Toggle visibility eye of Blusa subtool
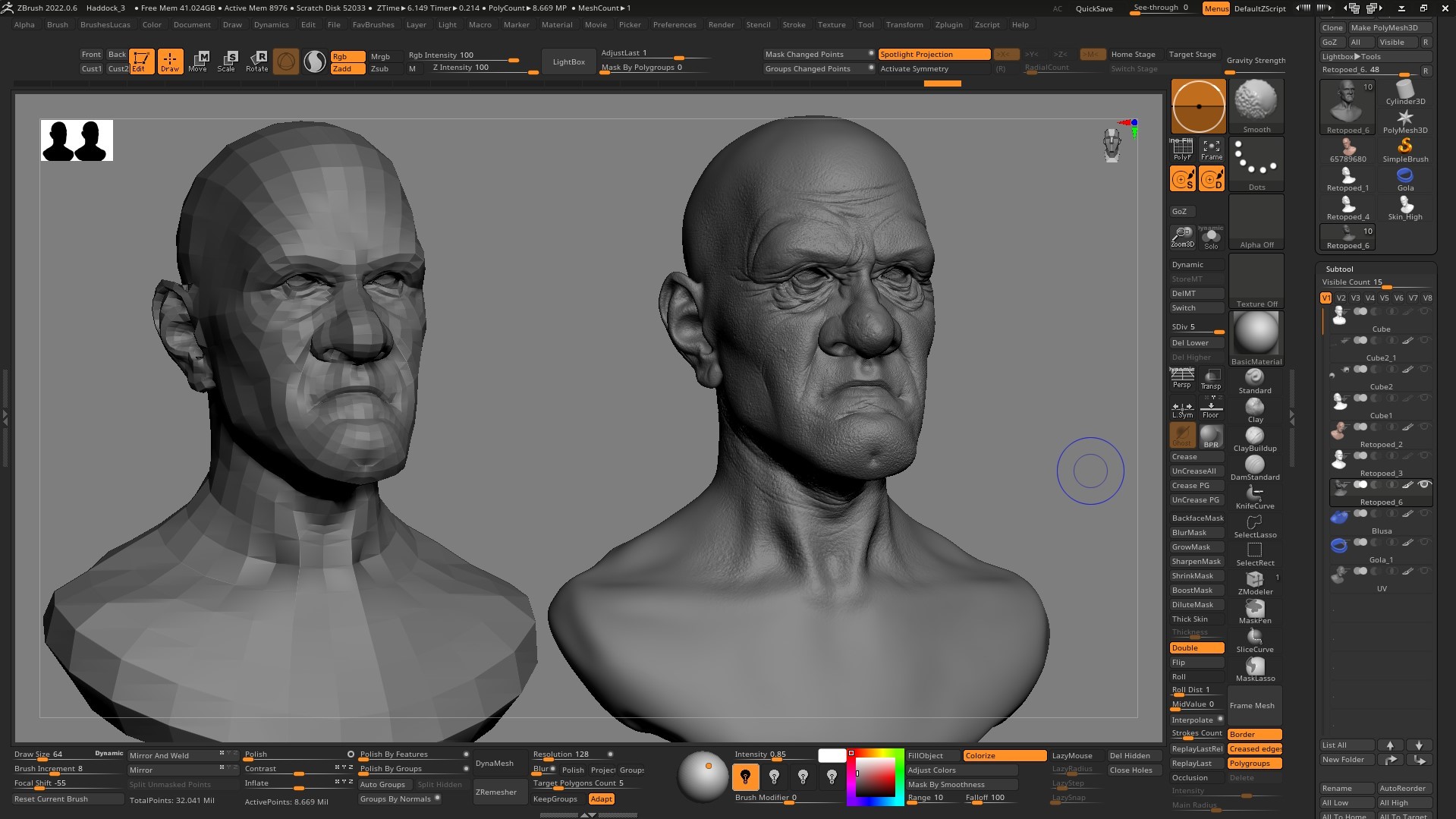Viewport: 1456px width, 819px height. point(1424,513)
